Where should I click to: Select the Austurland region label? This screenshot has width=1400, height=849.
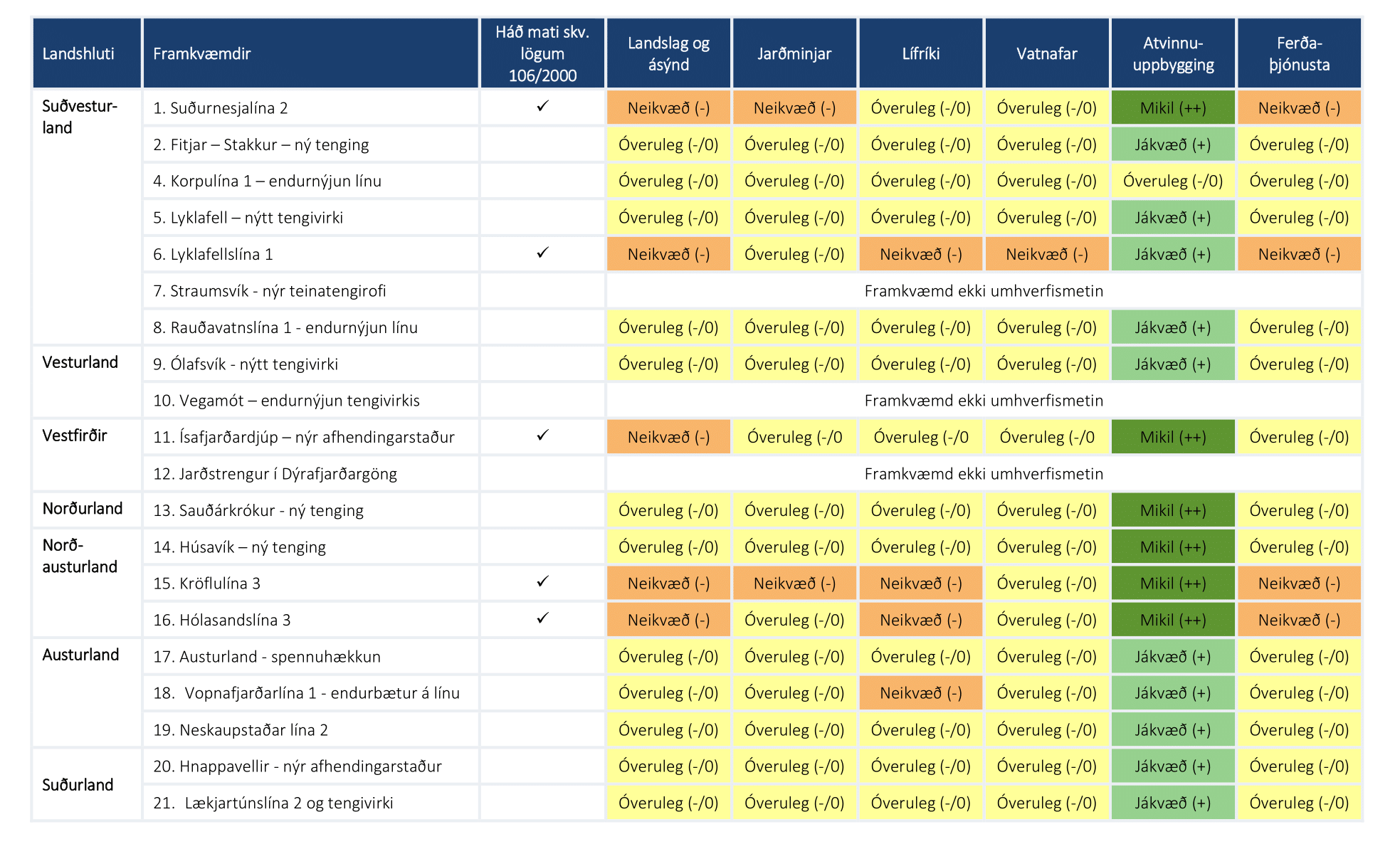(x=80, y=655)
